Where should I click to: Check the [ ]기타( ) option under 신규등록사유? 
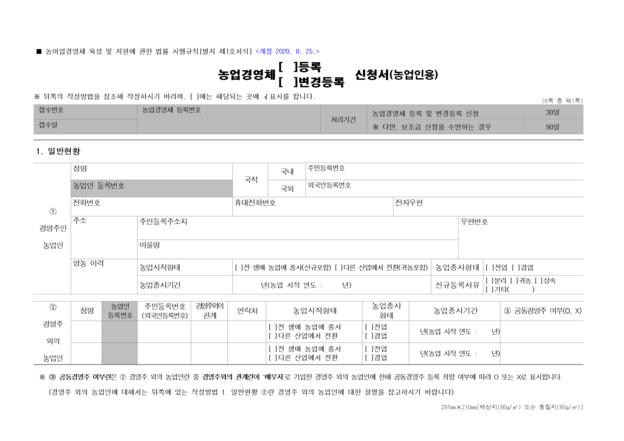coord(489,289)
